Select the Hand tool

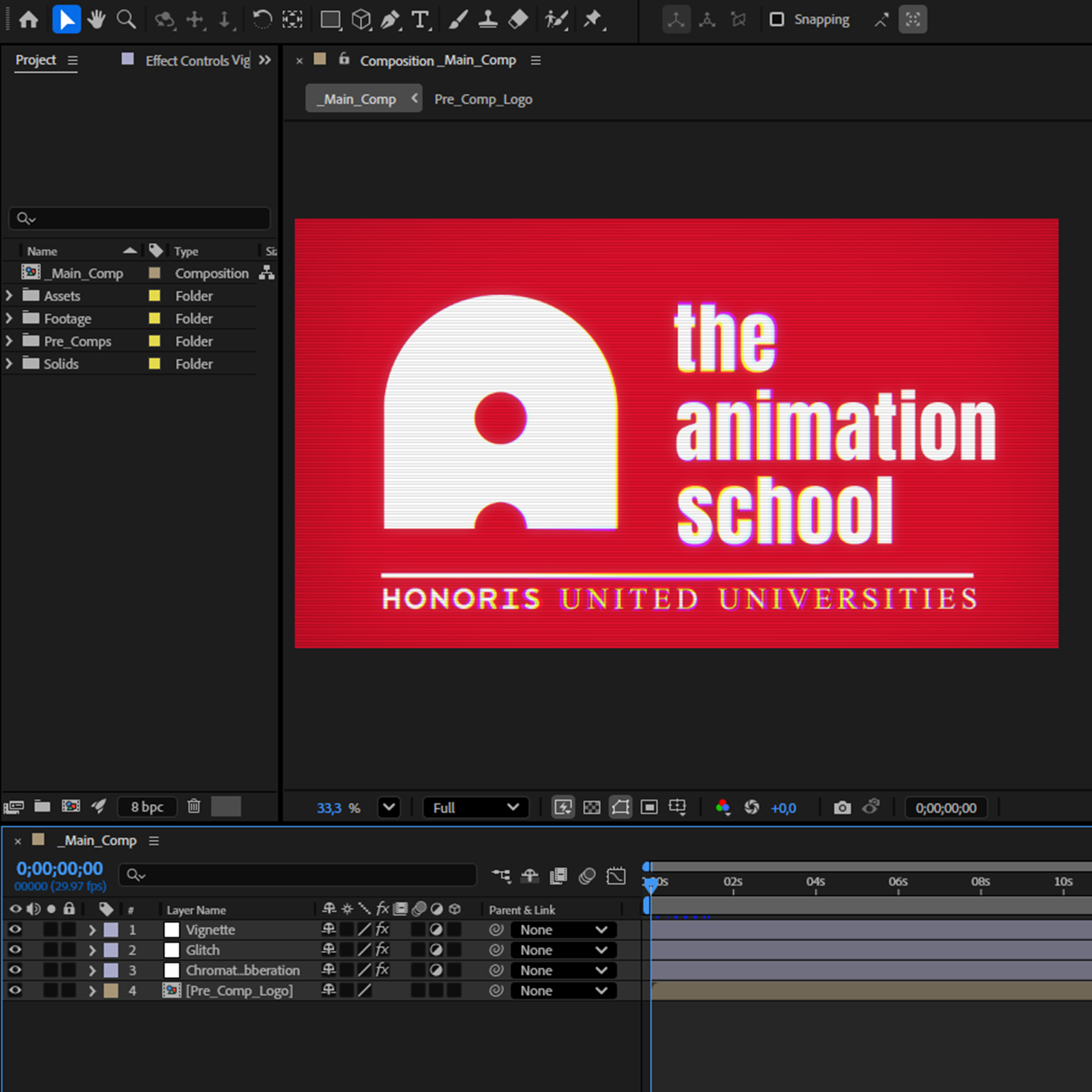96,20
